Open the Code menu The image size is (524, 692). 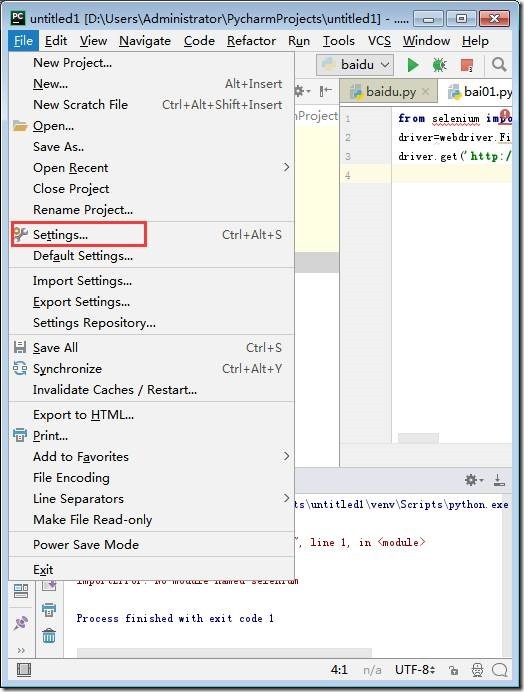click(x=199, y=41)
